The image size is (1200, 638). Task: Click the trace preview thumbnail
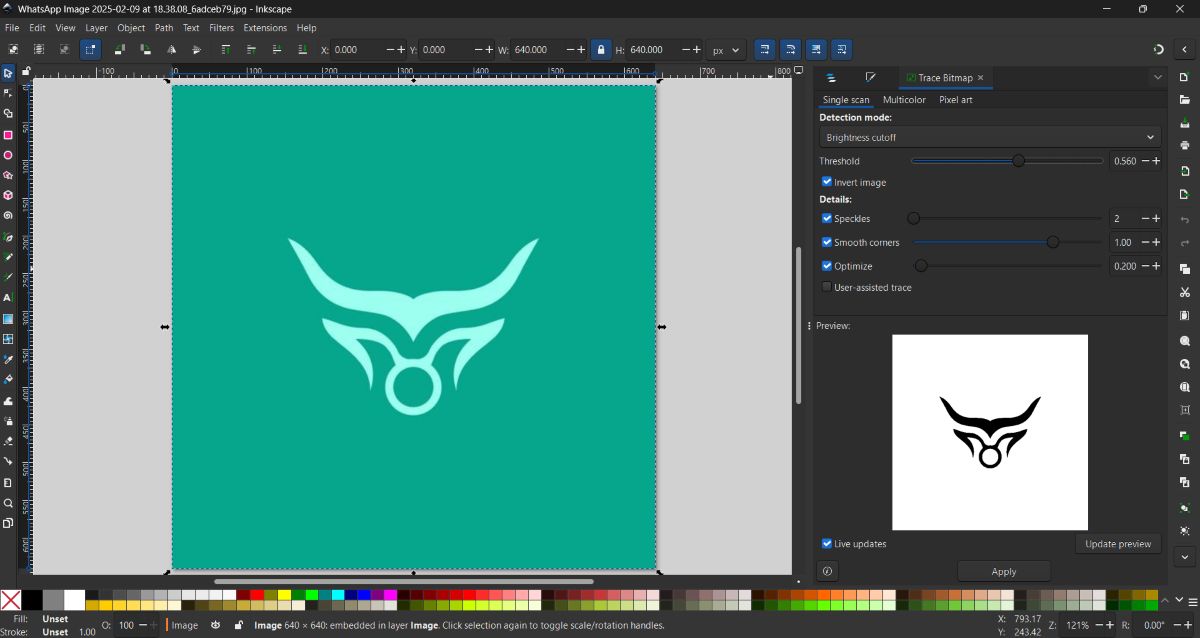[989, 432]
